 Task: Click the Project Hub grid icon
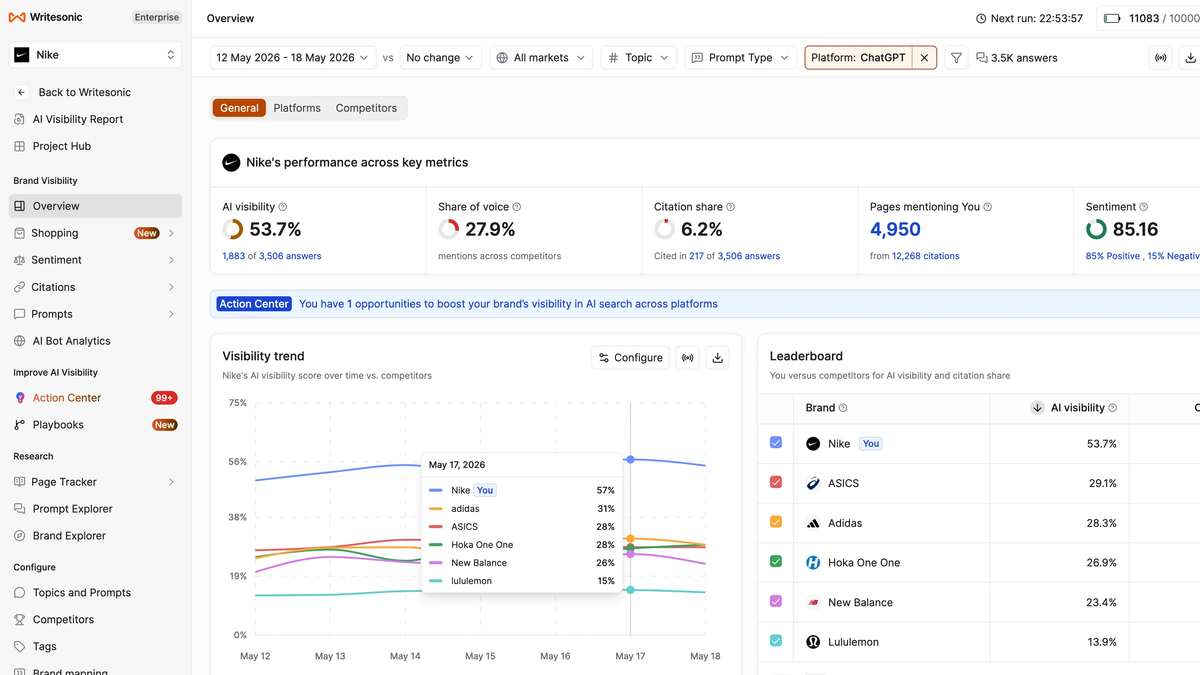click(20, 146)
